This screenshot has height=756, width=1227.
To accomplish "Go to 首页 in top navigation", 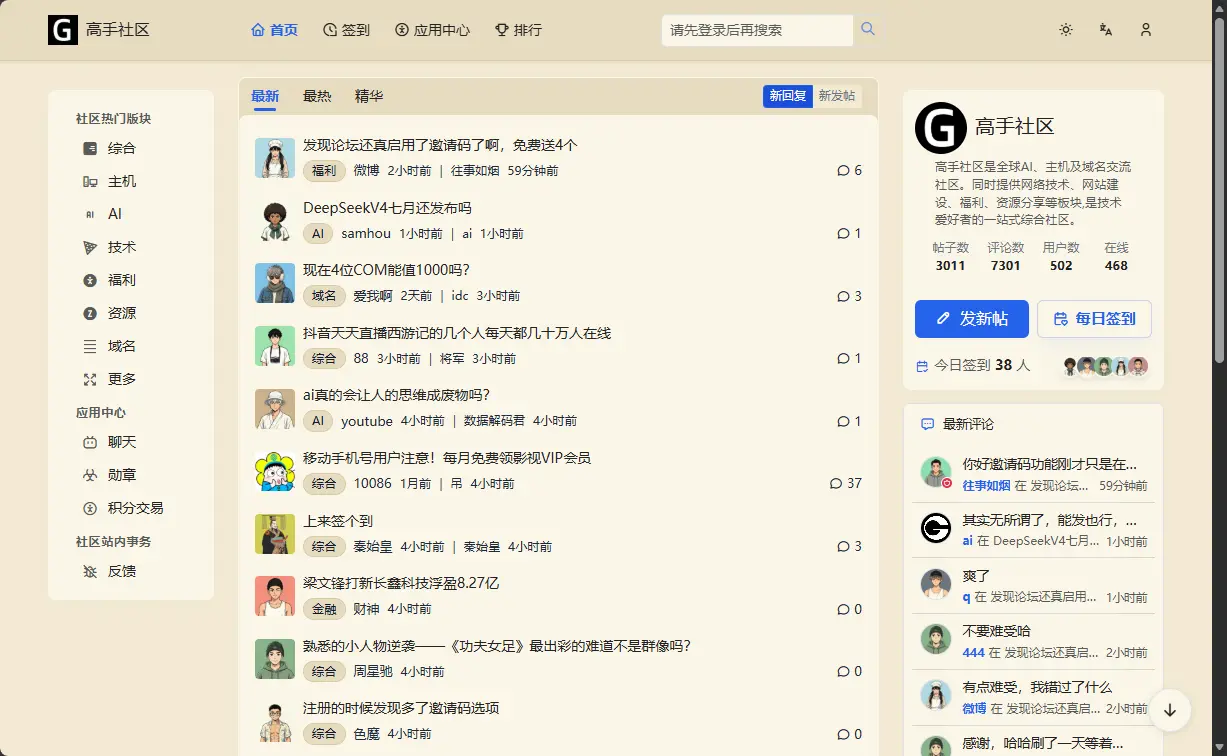I will pyautogui.click(x=274, y=30).
